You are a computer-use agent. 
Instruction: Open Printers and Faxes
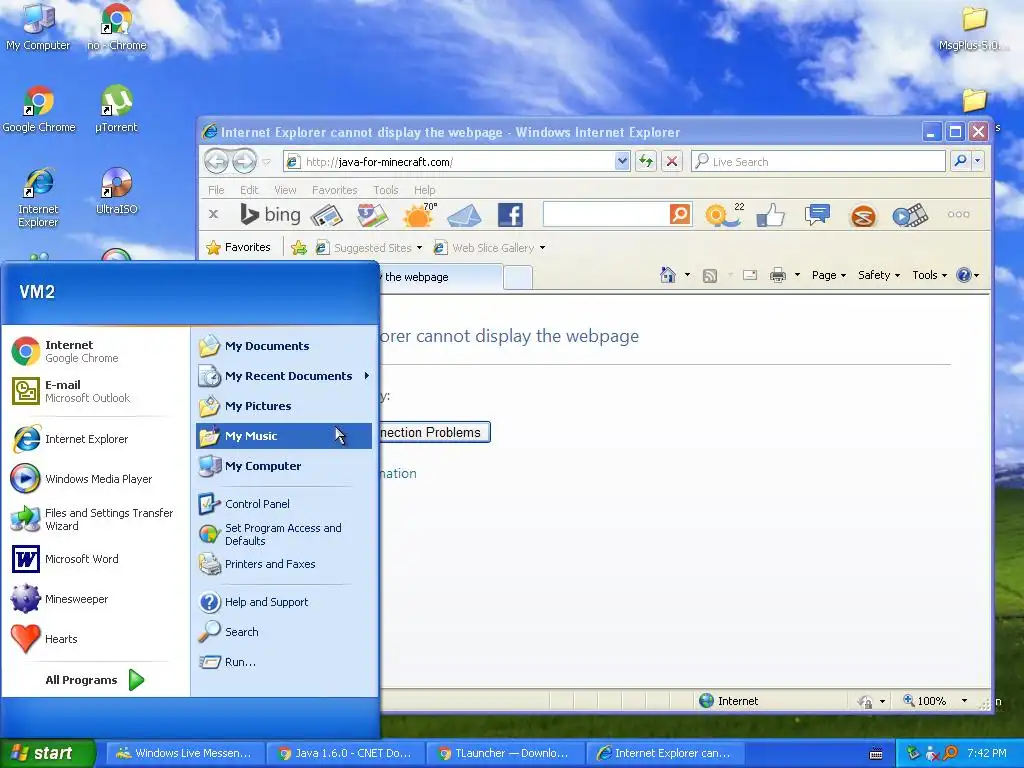coord(283,564)
